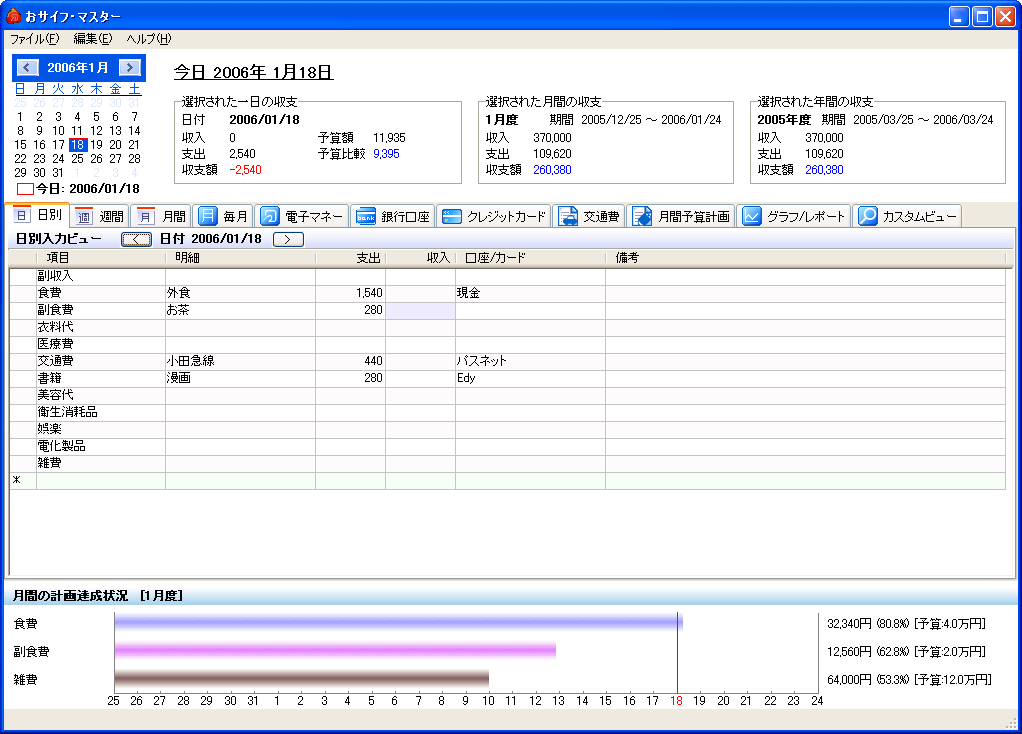Go to previous month in calendar
The width and height of the screenshot is (1022, 734).
click(27, 67)
